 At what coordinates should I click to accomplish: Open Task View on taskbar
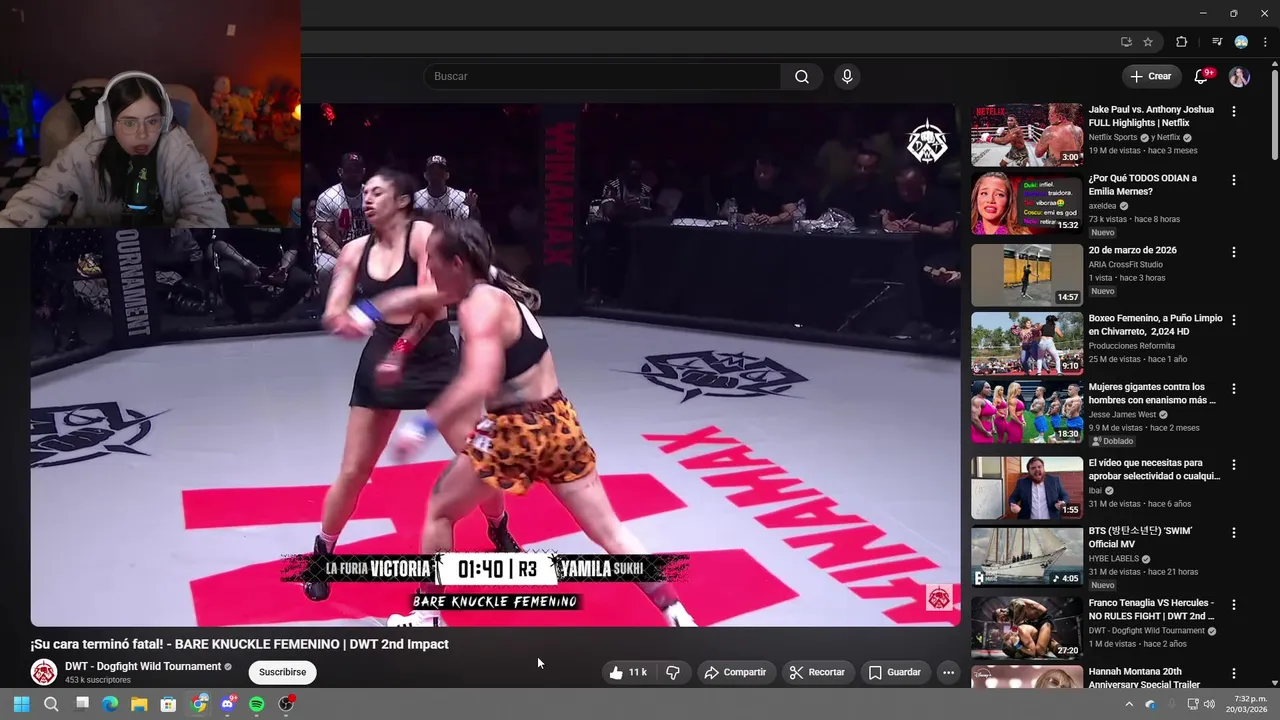pyautogui.click(x=82, y=704)
